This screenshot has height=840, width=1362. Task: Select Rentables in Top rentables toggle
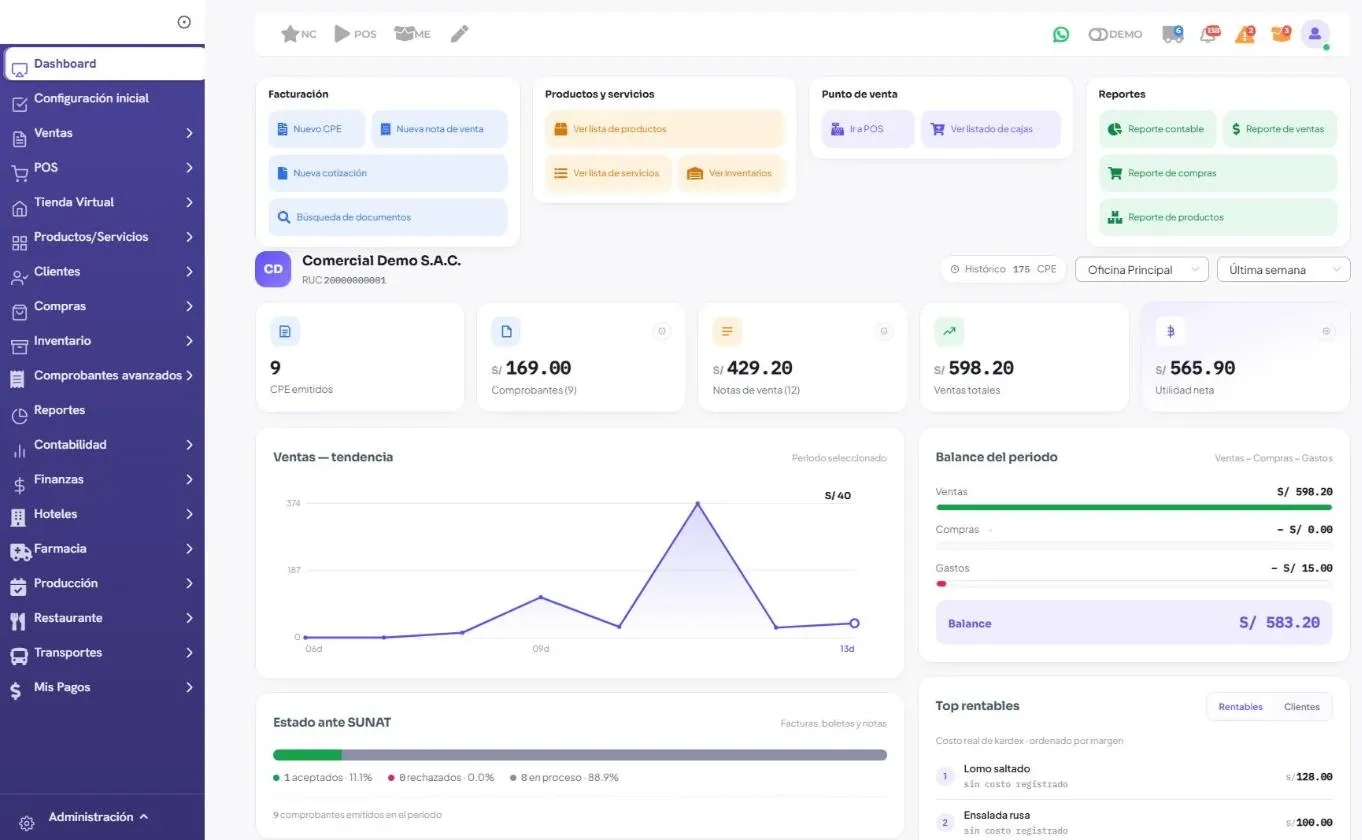(x=1240, y=707)
